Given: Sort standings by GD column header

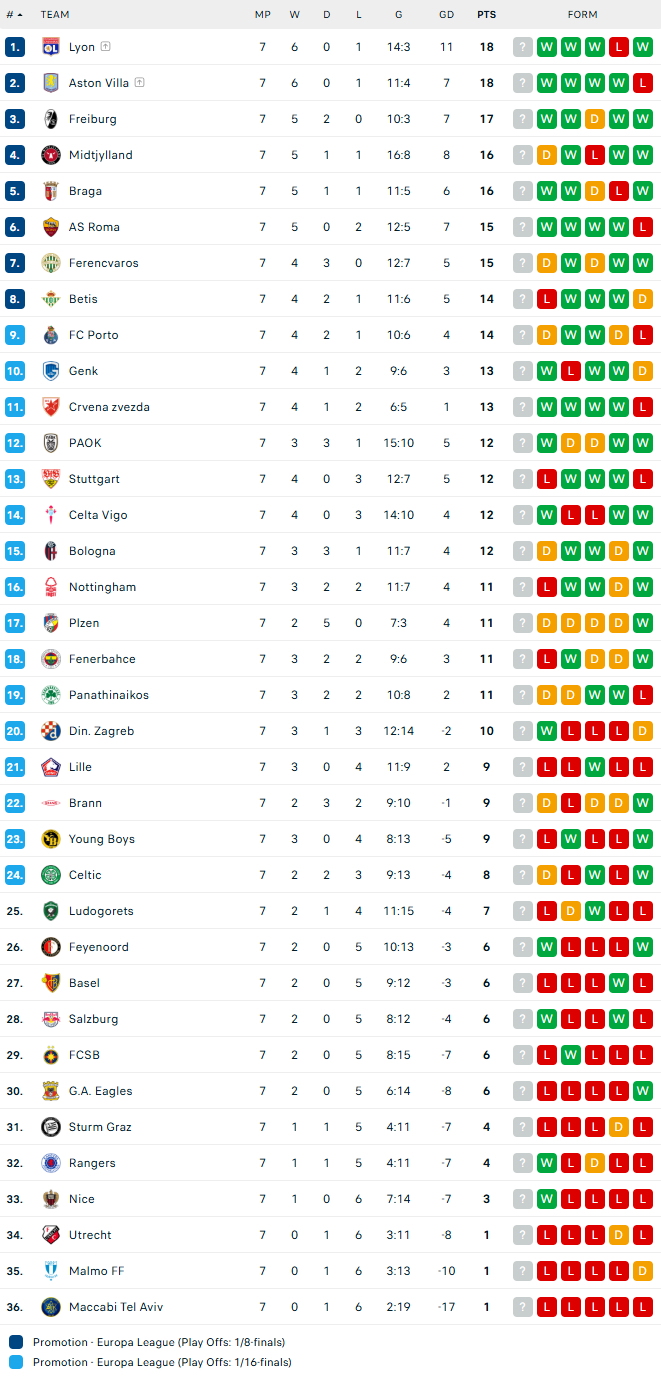Looking at the screenshot, I should [446, 15].
